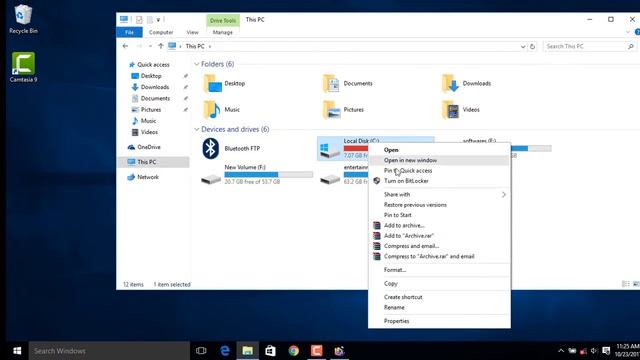640x360 pixels.
Task: Open Camtasia recorder taskbar icon
Action: [x=316, y=351]
